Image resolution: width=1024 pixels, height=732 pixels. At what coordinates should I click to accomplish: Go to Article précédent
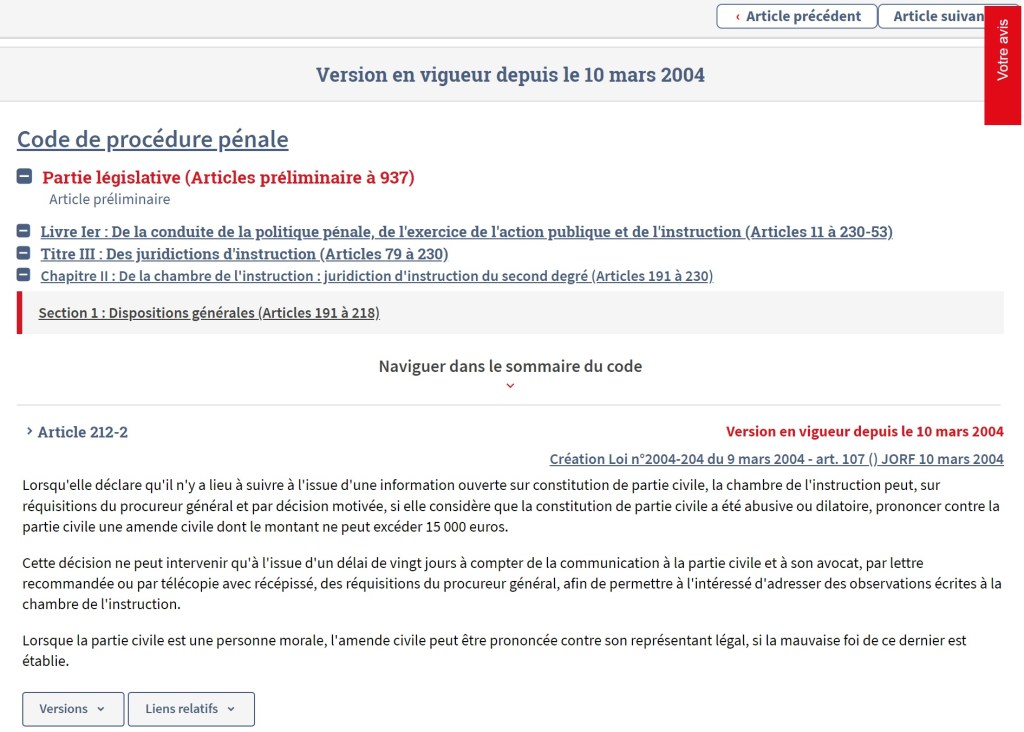[x=796, y=16]
